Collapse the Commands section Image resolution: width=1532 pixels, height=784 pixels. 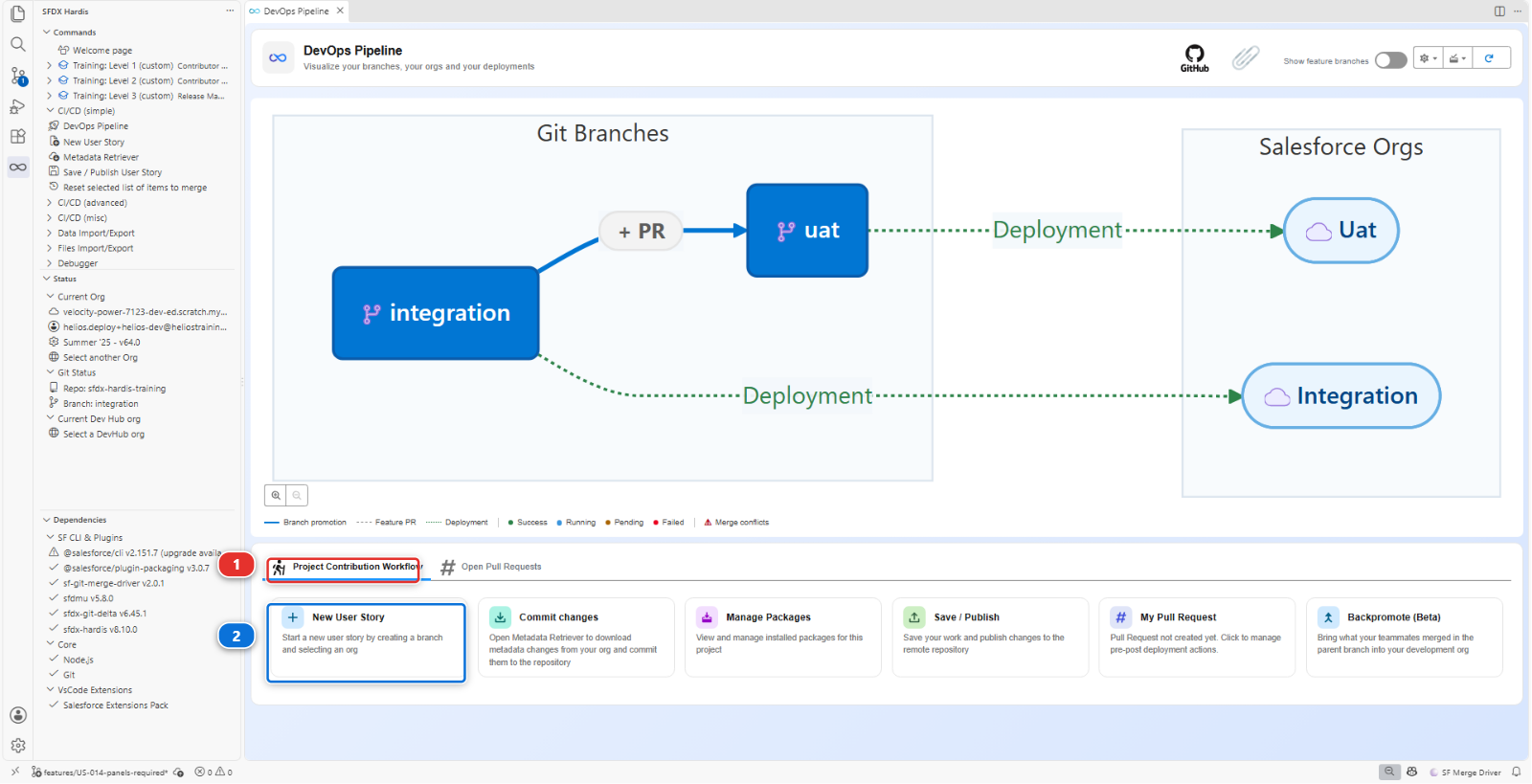(x=46, y=33)
